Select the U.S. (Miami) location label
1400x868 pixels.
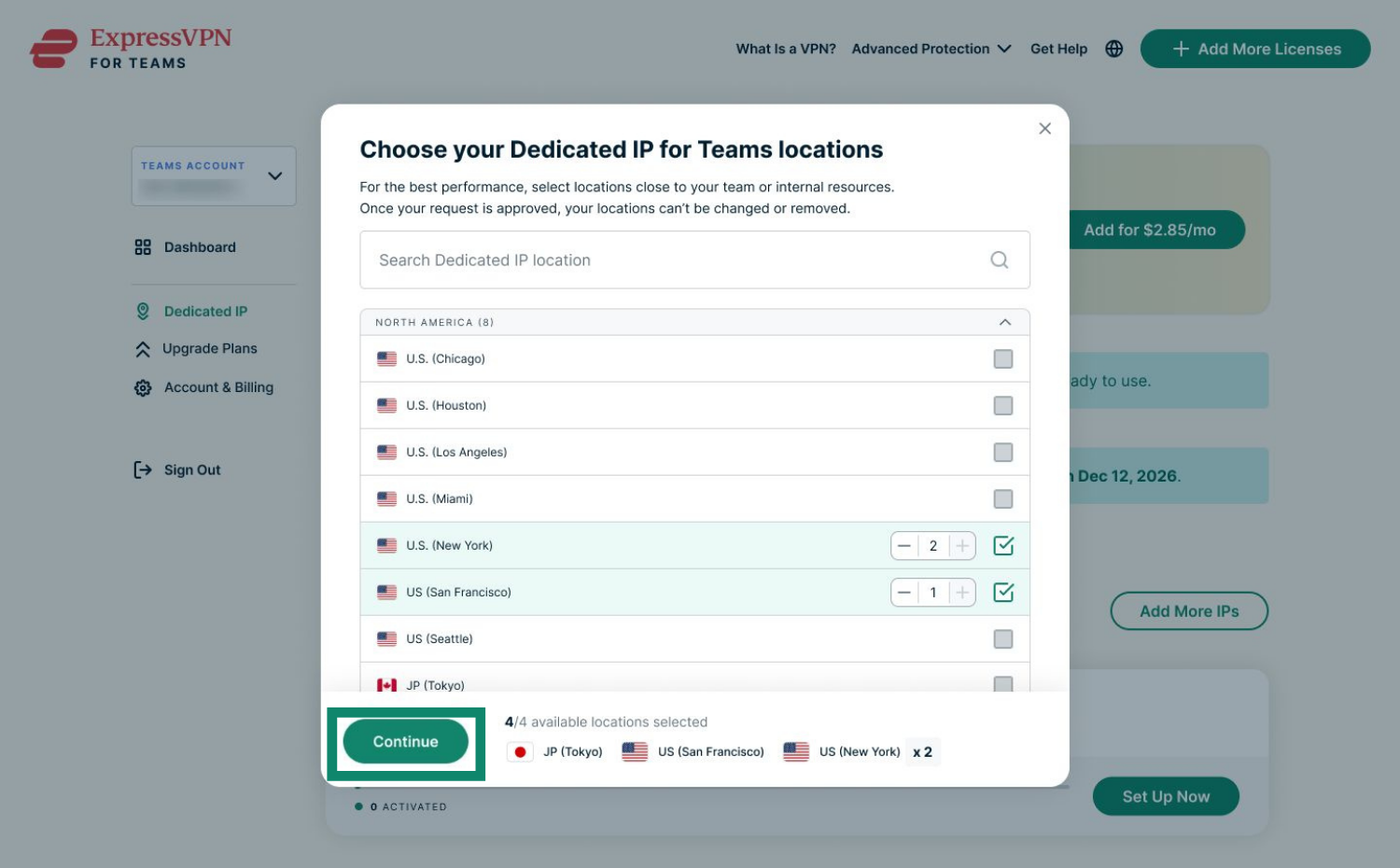(440, 499)
